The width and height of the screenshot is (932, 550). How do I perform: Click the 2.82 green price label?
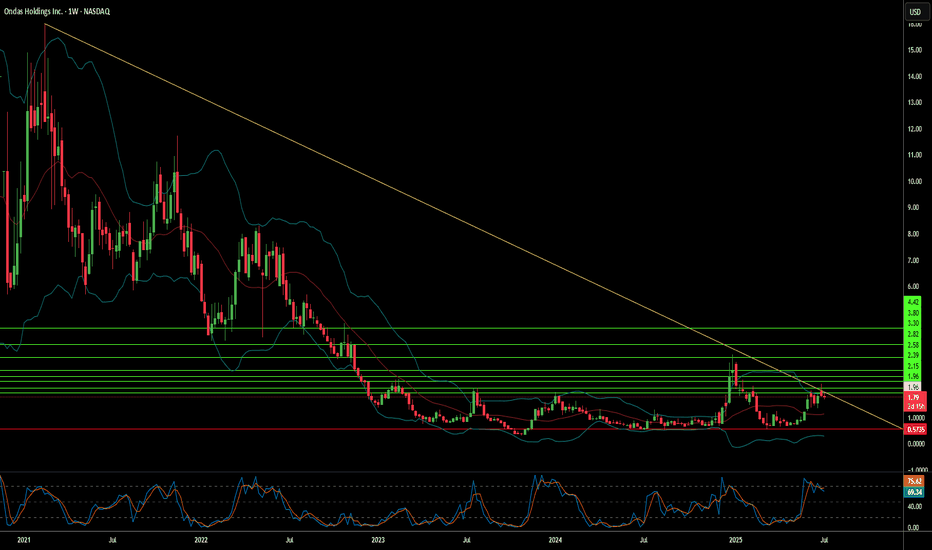pyautogui.click(x=914, y=334)
